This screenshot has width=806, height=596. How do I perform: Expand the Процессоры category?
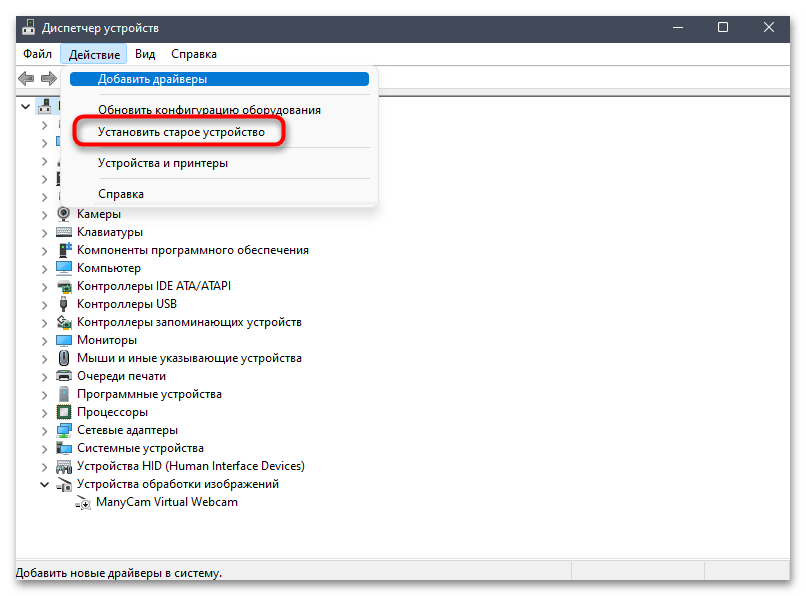(44, 412)
